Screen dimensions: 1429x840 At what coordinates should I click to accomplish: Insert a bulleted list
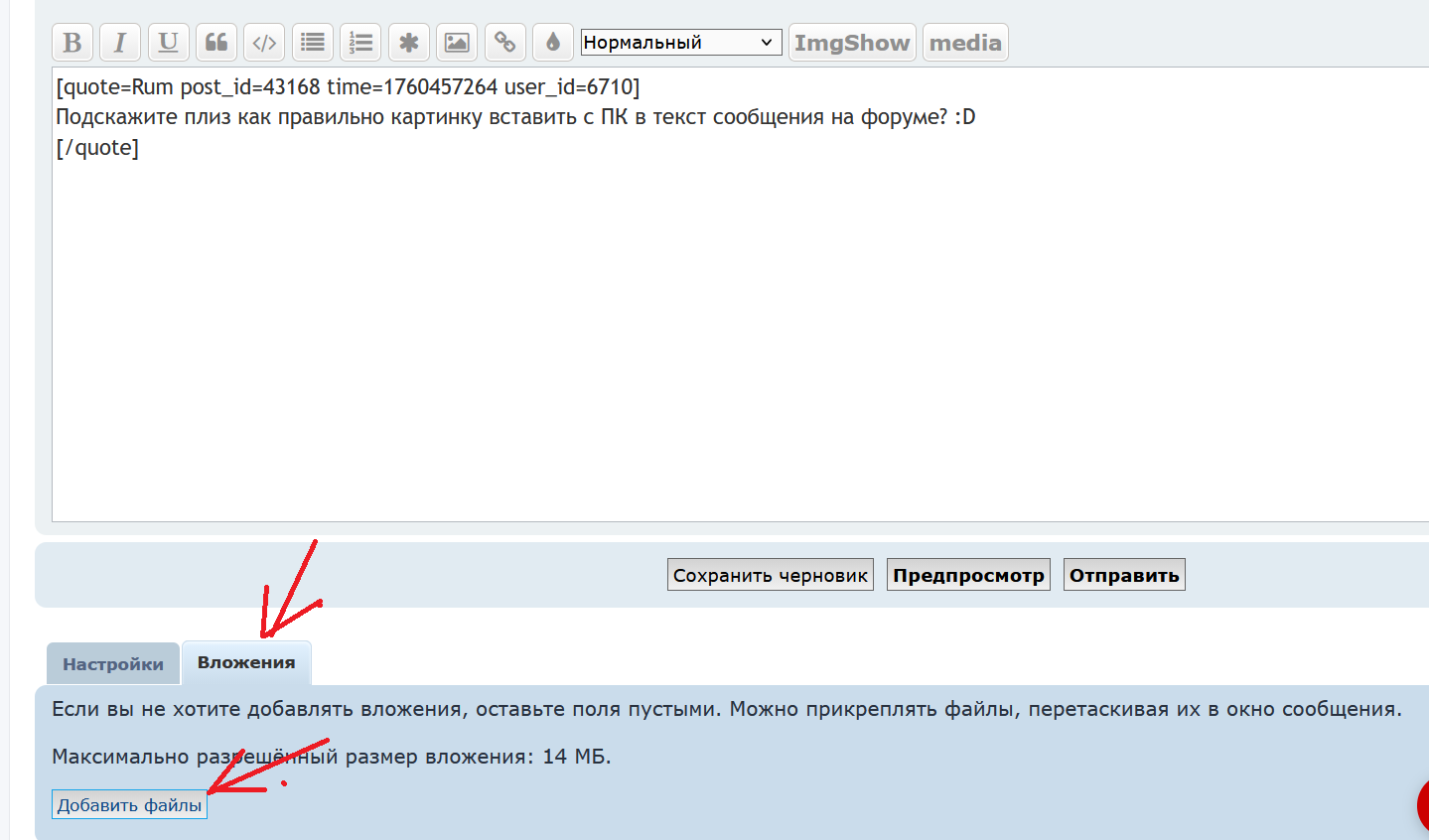pyautogui.click(x=313, y=43)
